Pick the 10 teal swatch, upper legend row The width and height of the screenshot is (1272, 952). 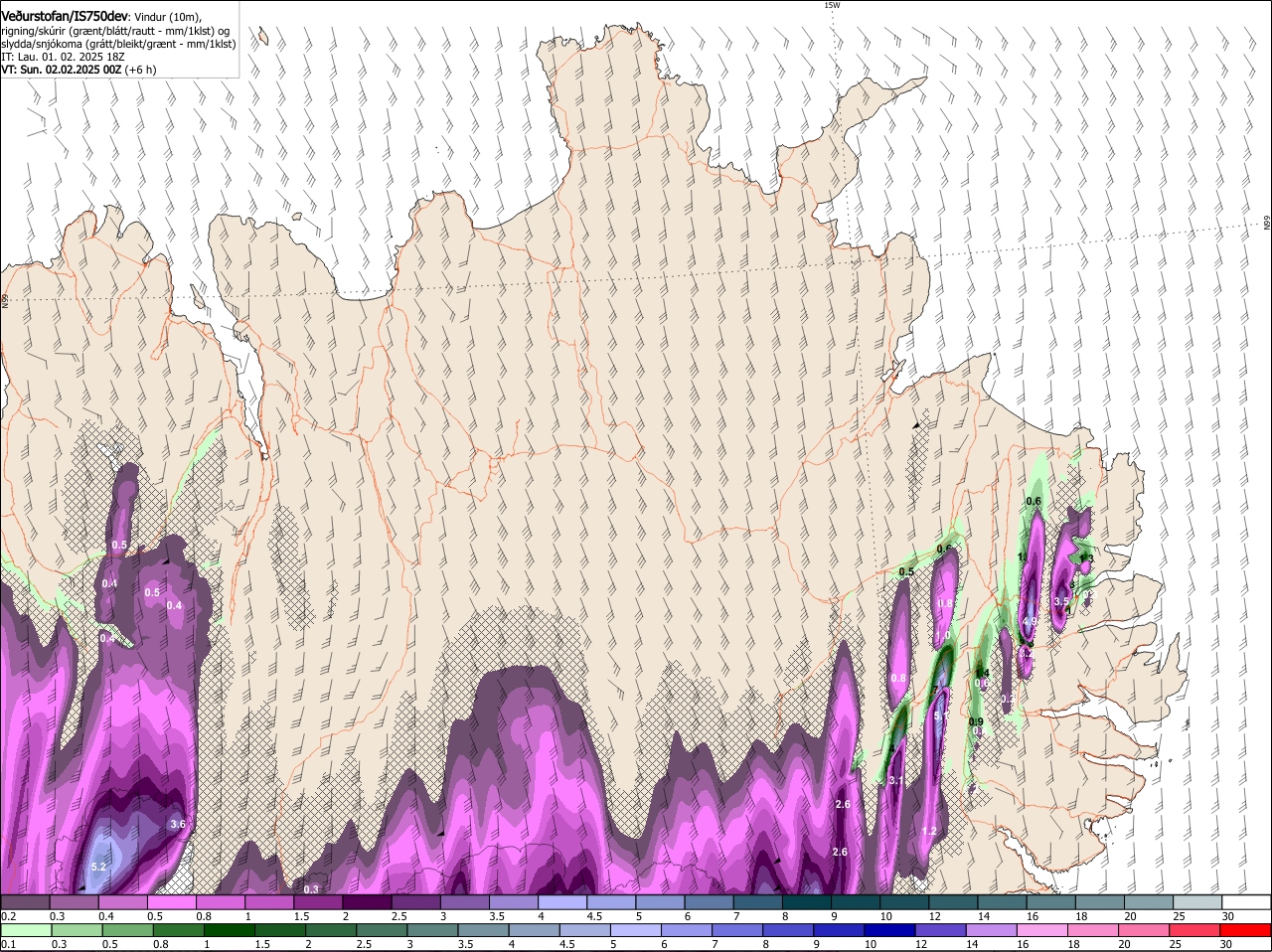[x=904, y=901]
